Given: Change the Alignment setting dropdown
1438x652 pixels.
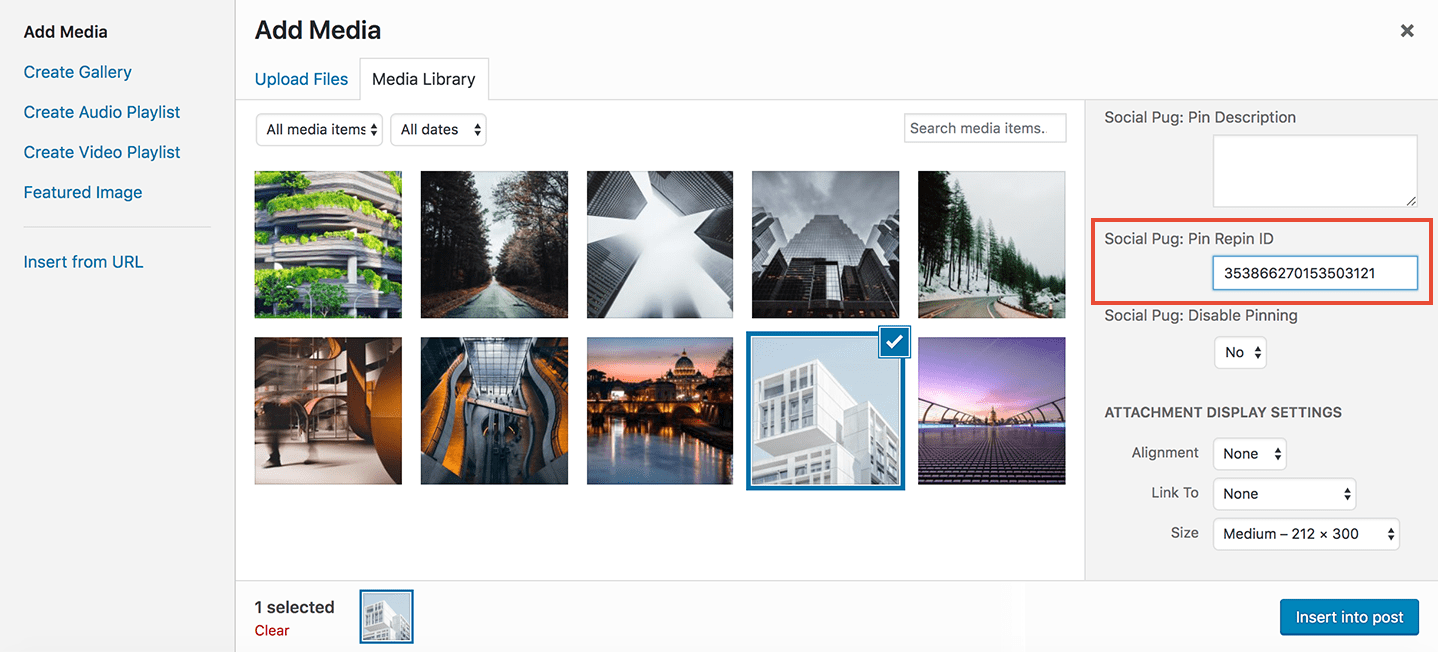Looking at the screenshot, I should 1249,453.
